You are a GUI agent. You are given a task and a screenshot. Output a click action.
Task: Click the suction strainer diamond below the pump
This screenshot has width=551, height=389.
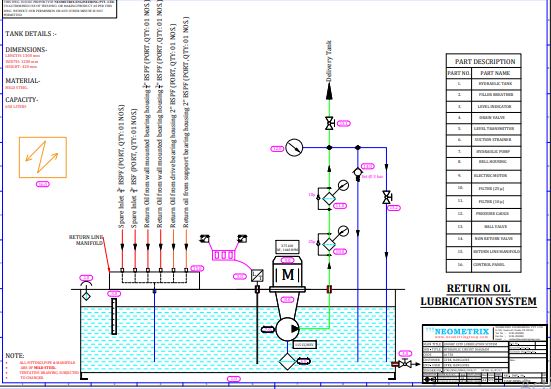tap(287, 361)
